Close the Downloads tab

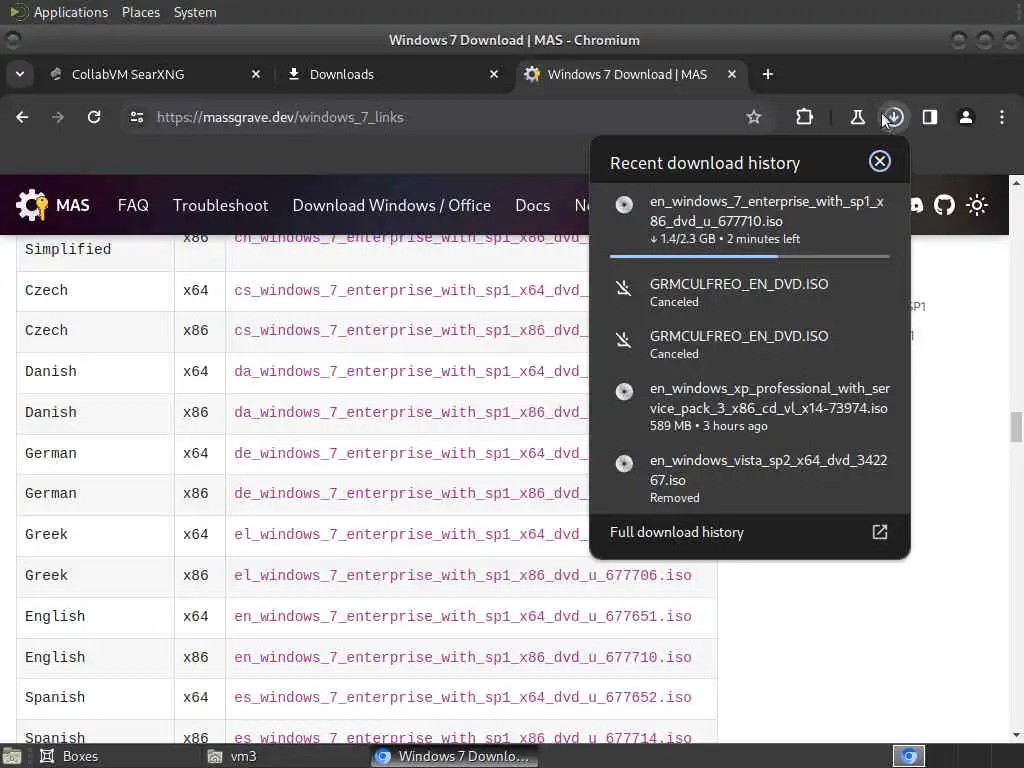click(x=494, y=74)
